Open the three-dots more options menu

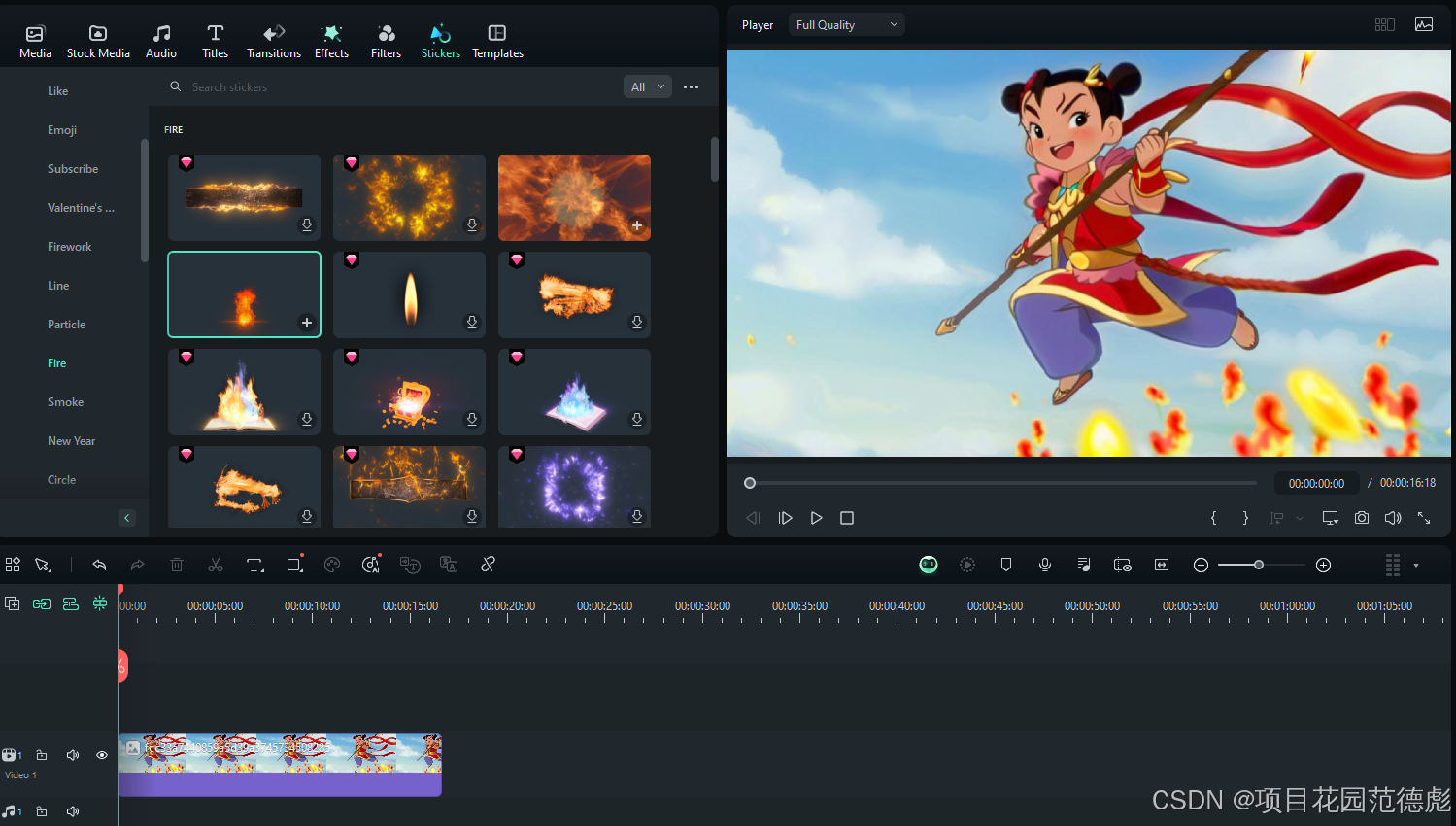pyautogui.click(x=691, y=86)
